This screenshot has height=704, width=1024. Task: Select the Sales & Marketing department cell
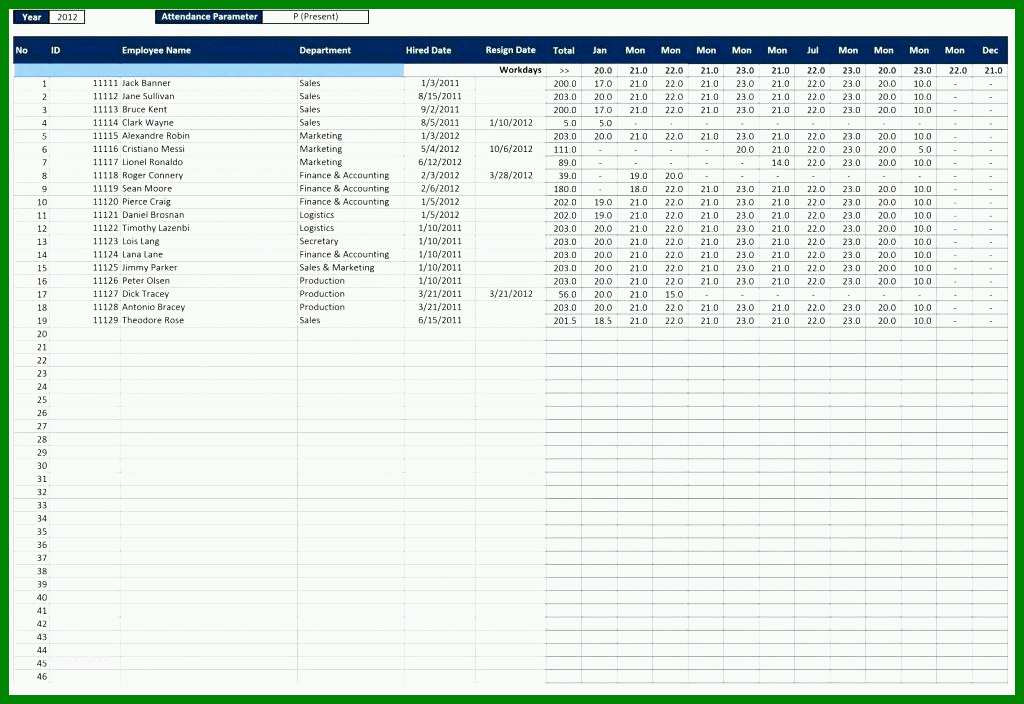coord(337,268)
